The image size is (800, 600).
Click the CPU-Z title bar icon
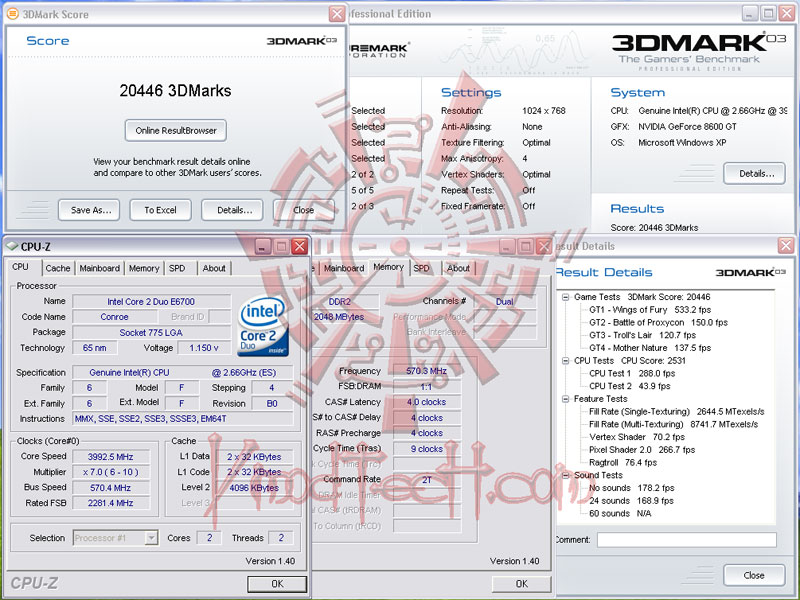tap(12, 246)
